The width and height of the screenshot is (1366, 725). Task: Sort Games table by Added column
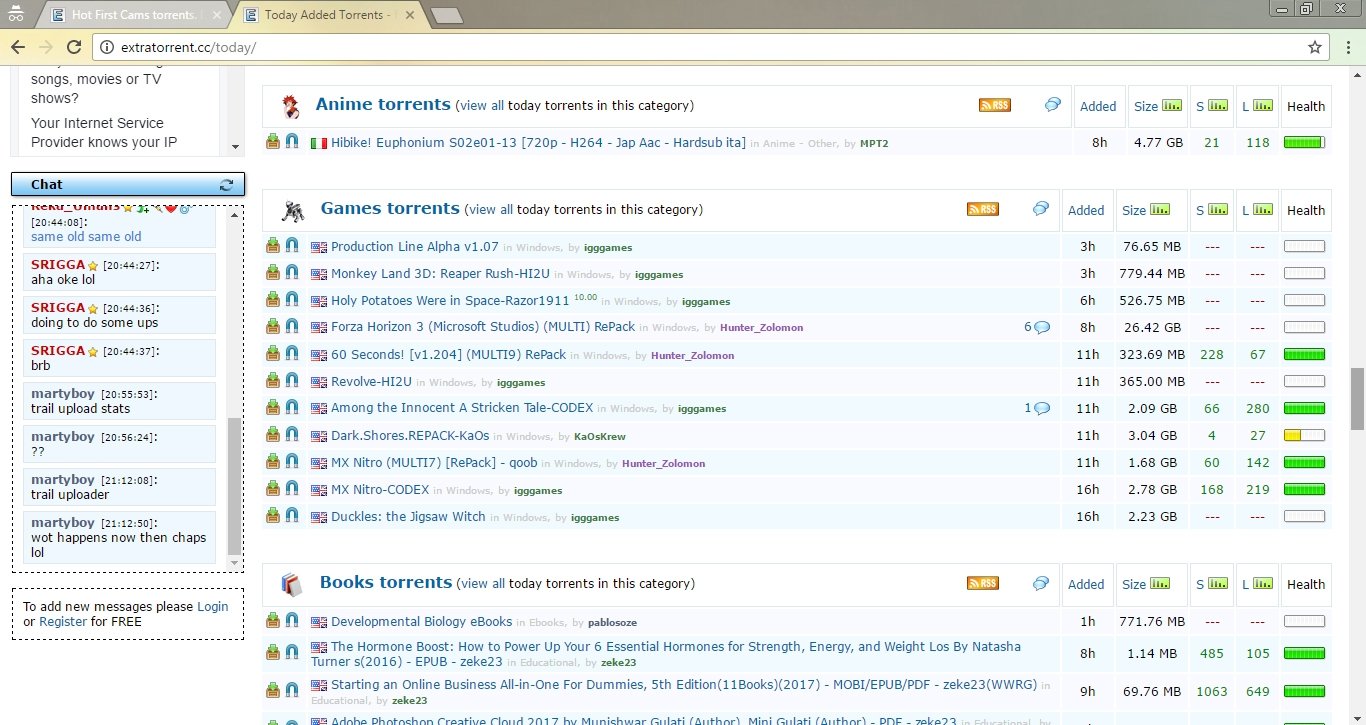pyautogui.click(x=1086, y=210)
